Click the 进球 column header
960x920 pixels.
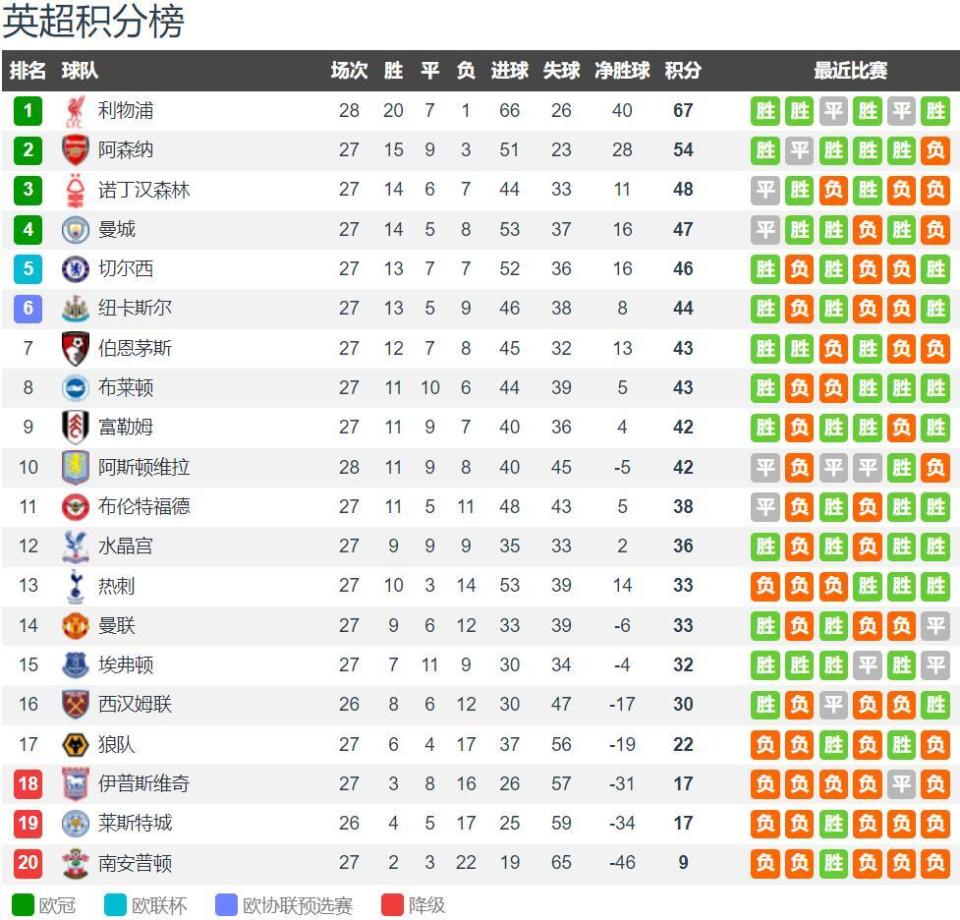pos(509,71)
